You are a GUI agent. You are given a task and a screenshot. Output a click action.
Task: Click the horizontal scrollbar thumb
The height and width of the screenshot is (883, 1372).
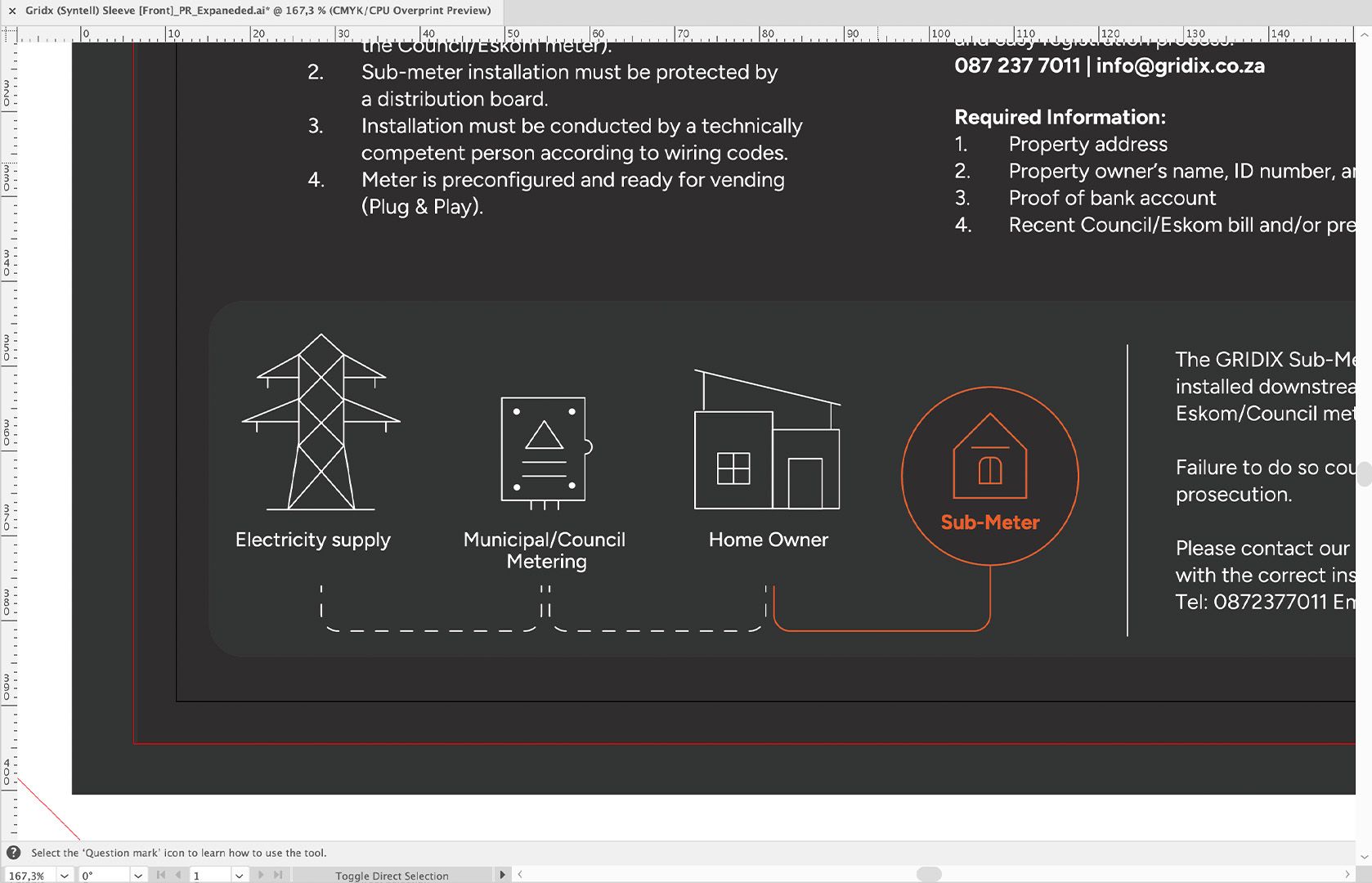click(x=929, y=875)
